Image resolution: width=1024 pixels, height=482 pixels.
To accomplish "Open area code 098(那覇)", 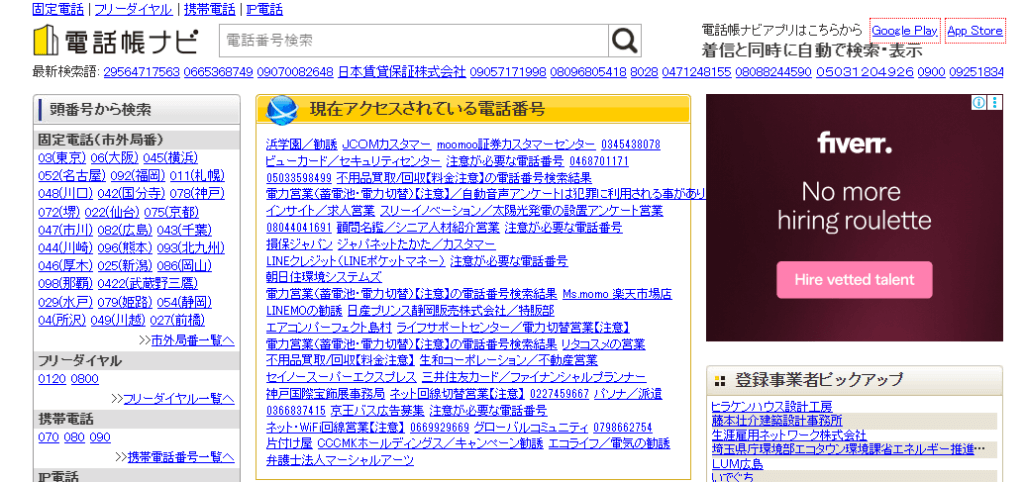I will pos(65,284).
